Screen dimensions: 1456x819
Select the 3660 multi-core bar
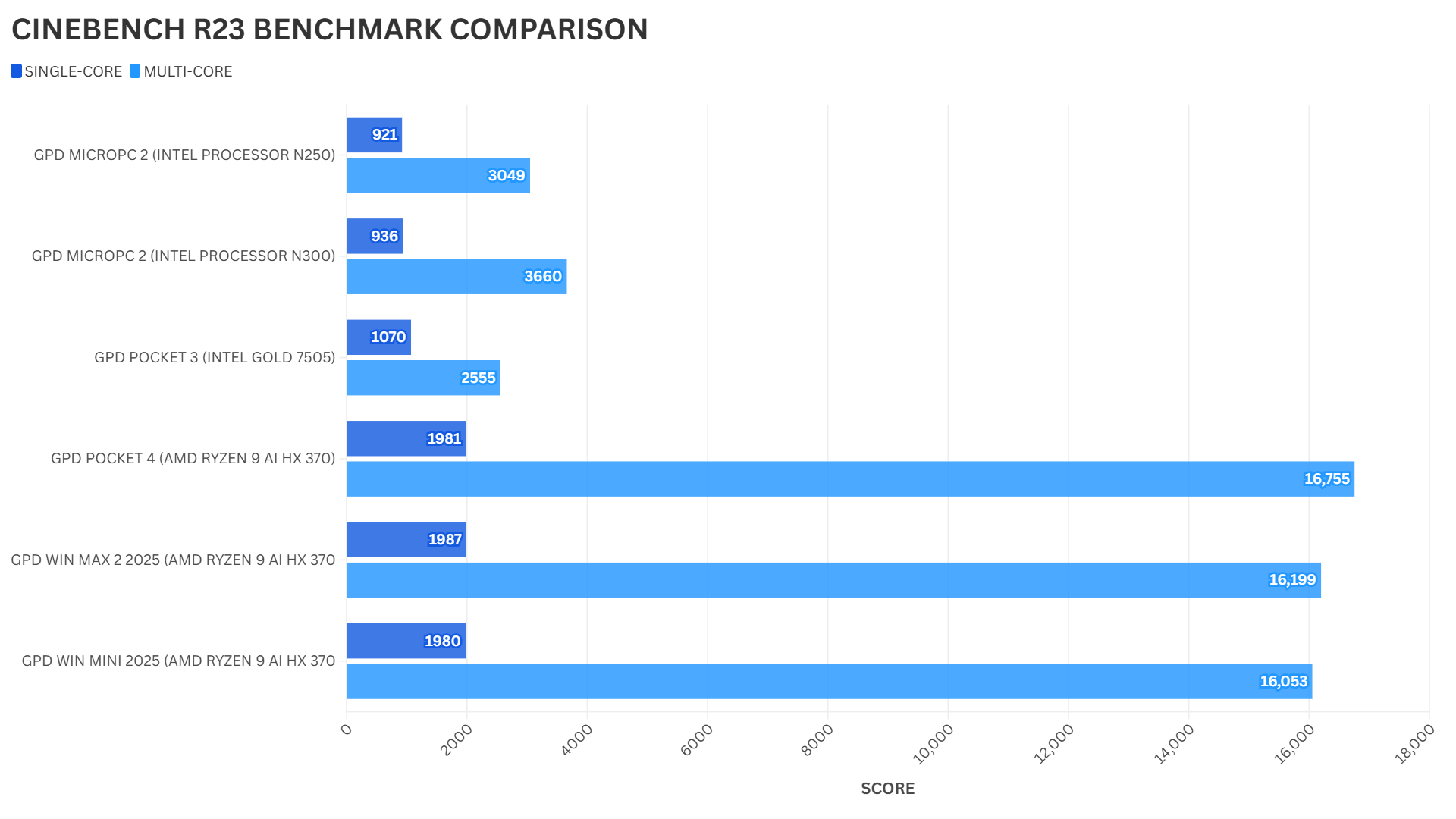click(x=456, y=277)
